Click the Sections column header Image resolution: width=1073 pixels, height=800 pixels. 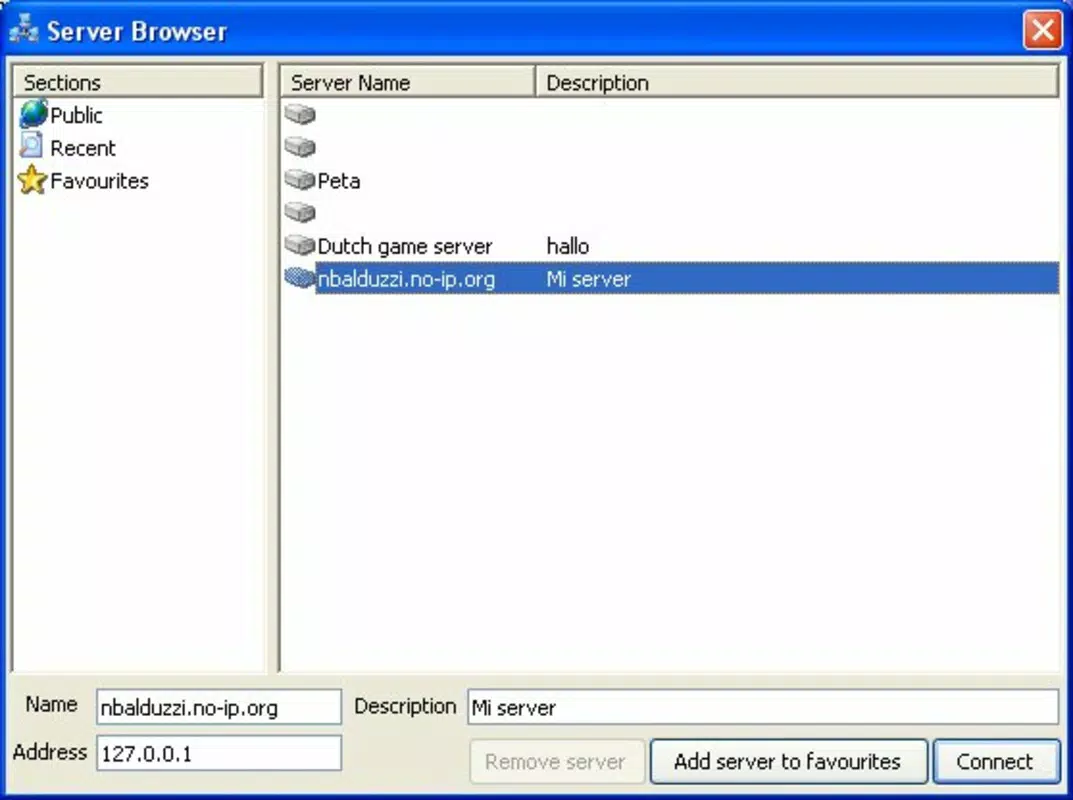pyautogui.click(x=138, y=82)
